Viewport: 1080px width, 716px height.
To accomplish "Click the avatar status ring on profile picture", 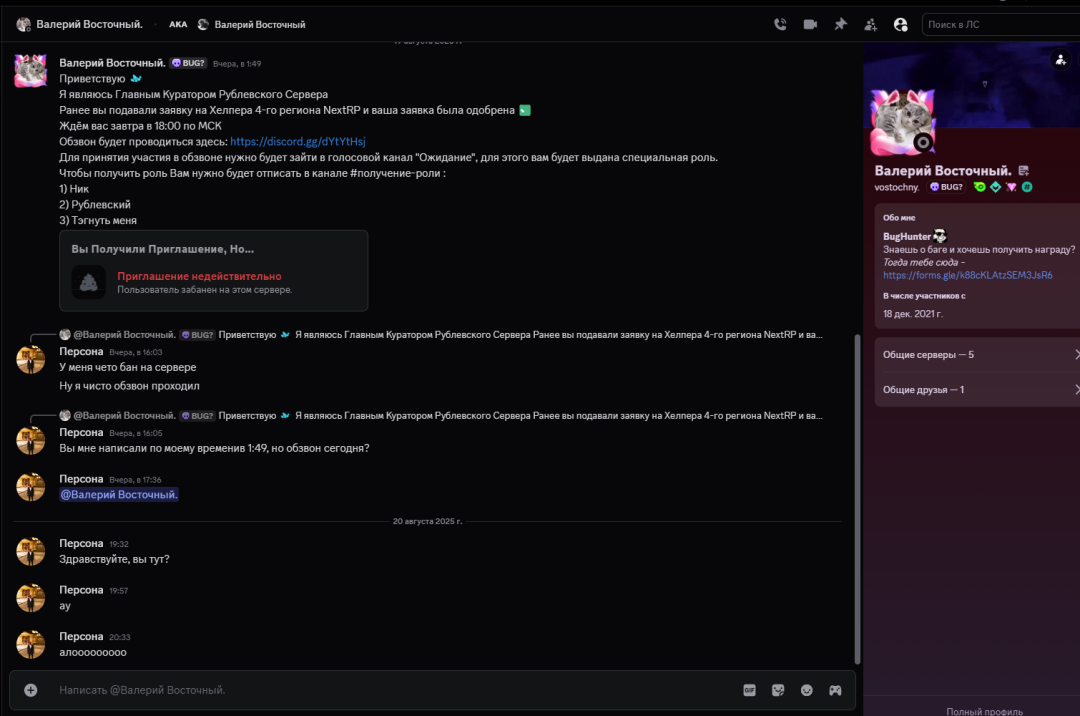I will [923, 143].
